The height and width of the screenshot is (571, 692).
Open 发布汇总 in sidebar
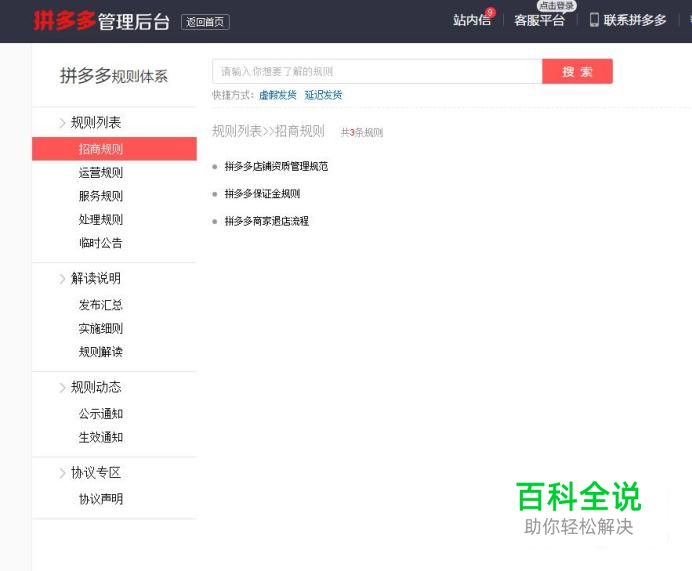[x=101, y=305]
